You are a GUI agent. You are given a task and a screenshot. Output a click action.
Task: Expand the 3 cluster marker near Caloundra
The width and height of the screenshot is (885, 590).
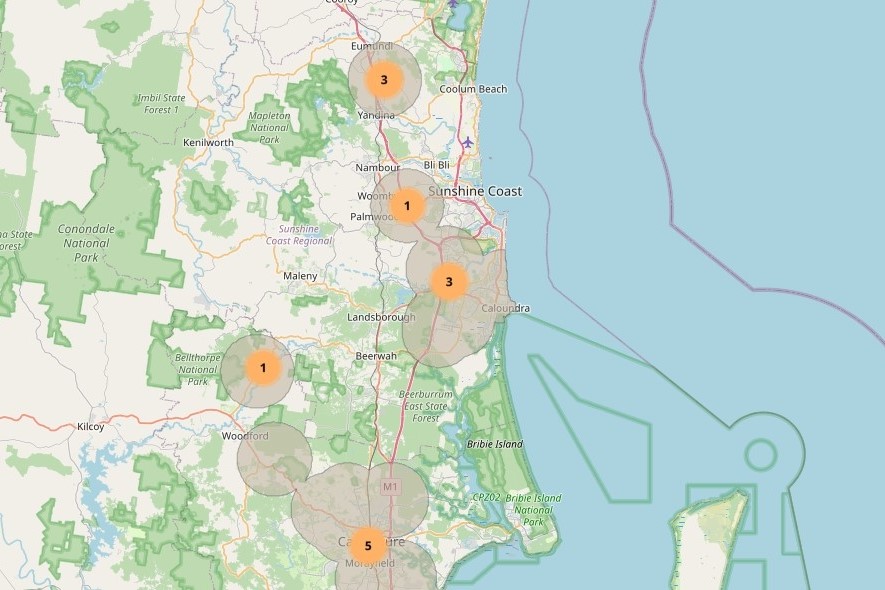449,282
